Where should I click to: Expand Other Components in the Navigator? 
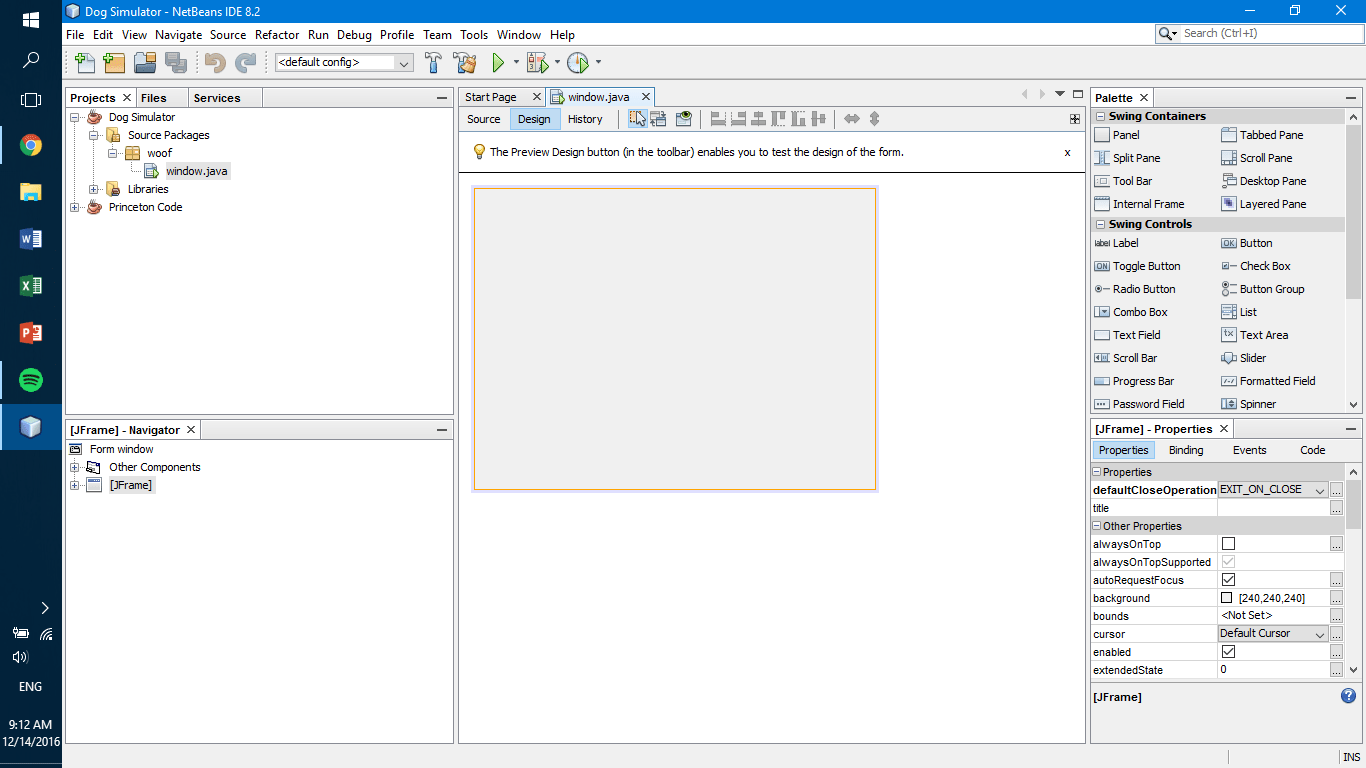point(75,467)
